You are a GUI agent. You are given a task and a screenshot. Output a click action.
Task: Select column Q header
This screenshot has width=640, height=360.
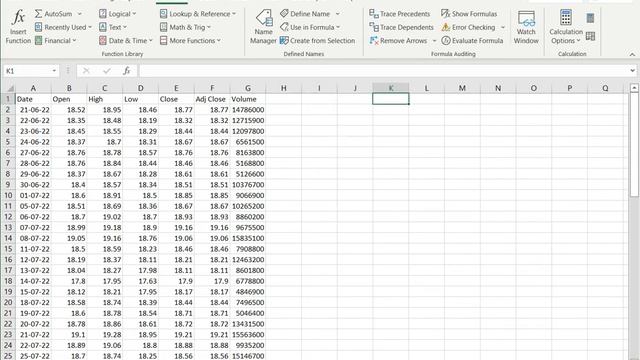605,88
